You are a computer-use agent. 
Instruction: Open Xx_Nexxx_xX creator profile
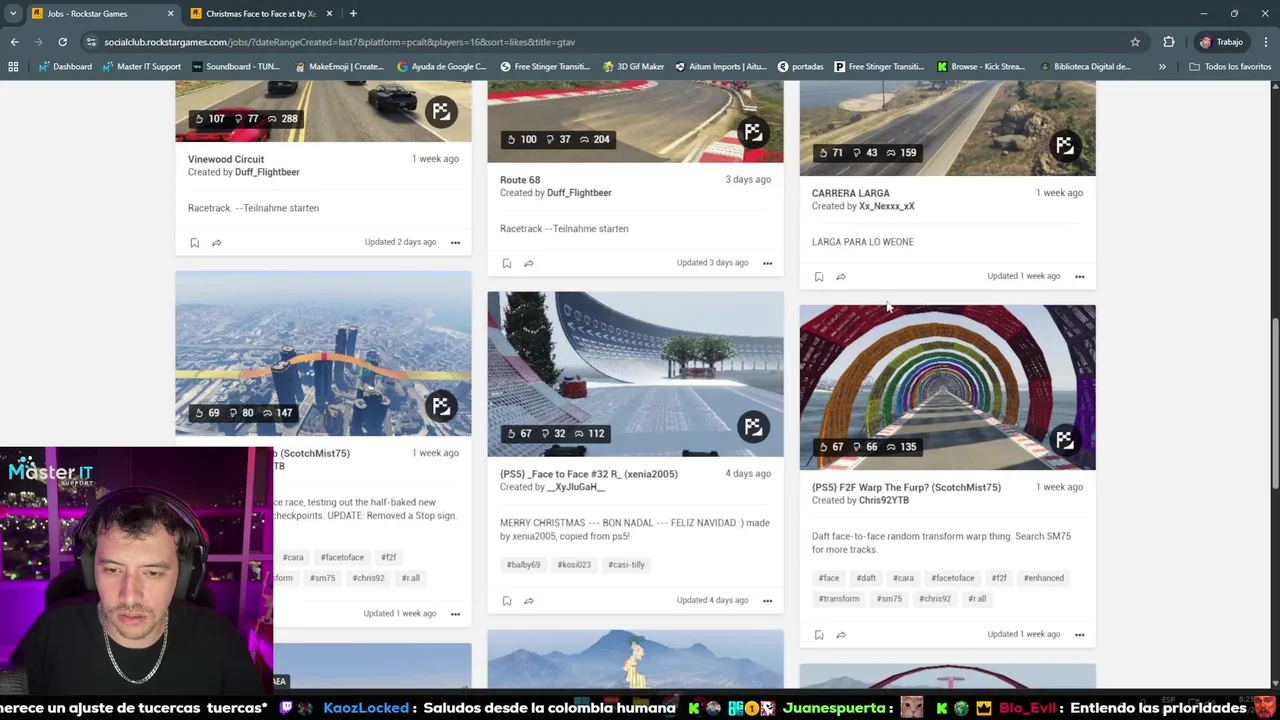coord(886,206)
